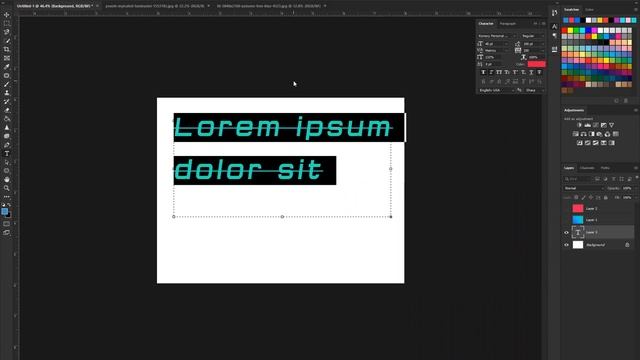This screenshot has height=360, width=640.
Task: Open the Normal blend mode dropdown
Action: (584, 188)
